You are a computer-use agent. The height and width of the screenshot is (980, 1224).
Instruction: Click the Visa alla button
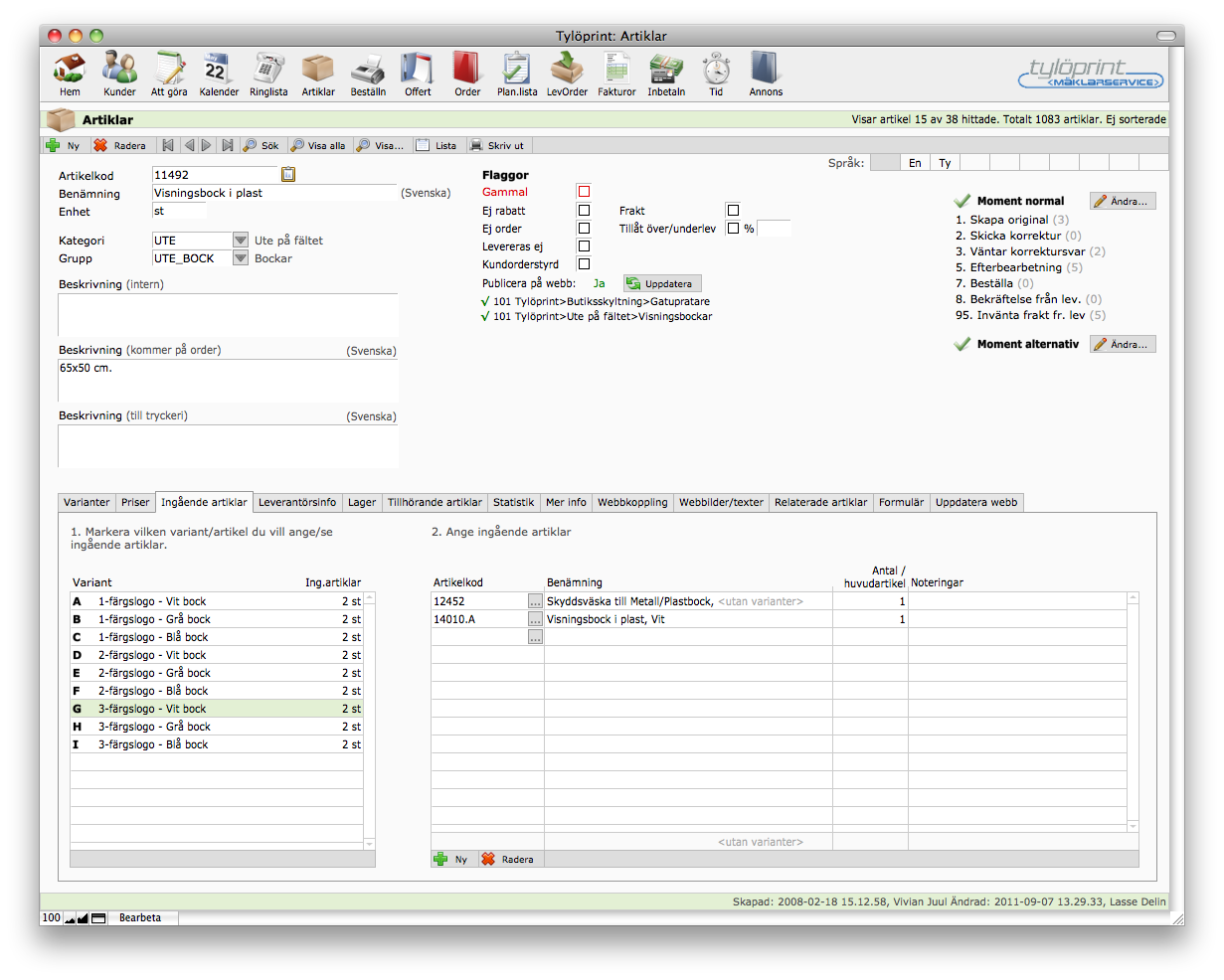pyautogui.click(x=318, y=145)
